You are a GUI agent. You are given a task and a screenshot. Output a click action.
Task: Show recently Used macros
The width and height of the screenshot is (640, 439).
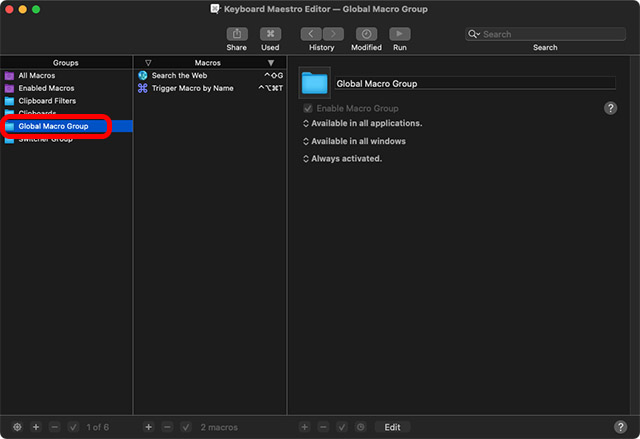click(270, 34)
